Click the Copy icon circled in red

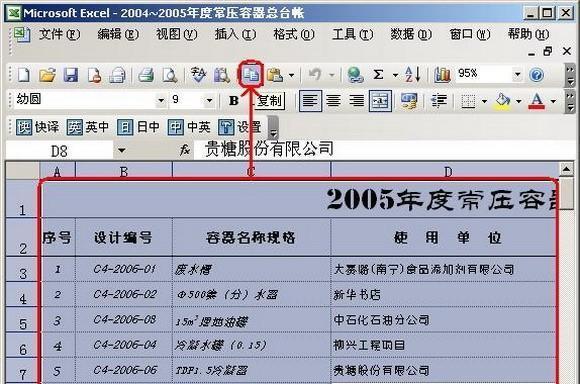[x=251, y=75]
